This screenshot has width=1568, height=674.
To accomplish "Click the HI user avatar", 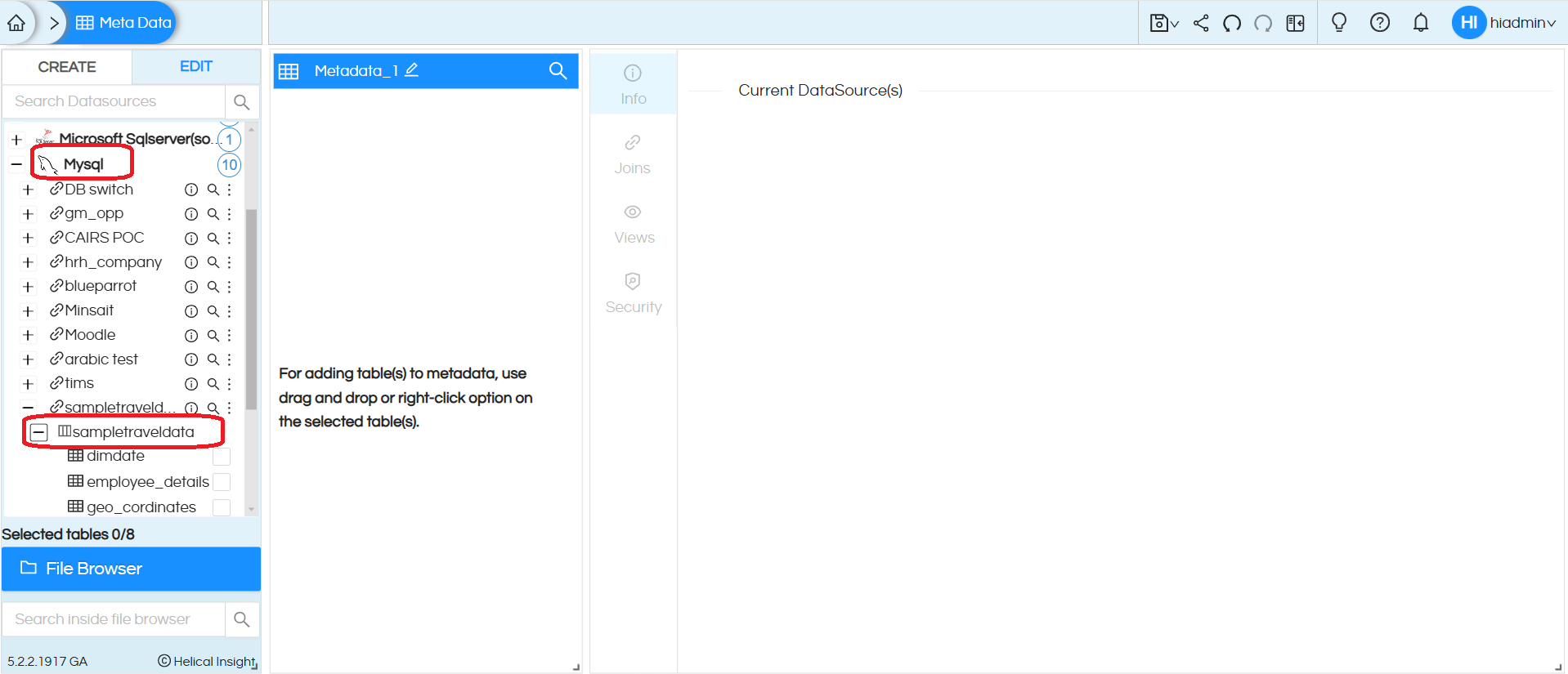I will [1468, 22].
